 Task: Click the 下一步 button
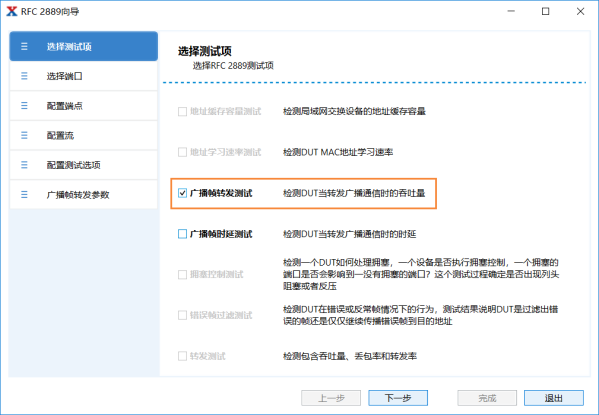click(398, 398)
